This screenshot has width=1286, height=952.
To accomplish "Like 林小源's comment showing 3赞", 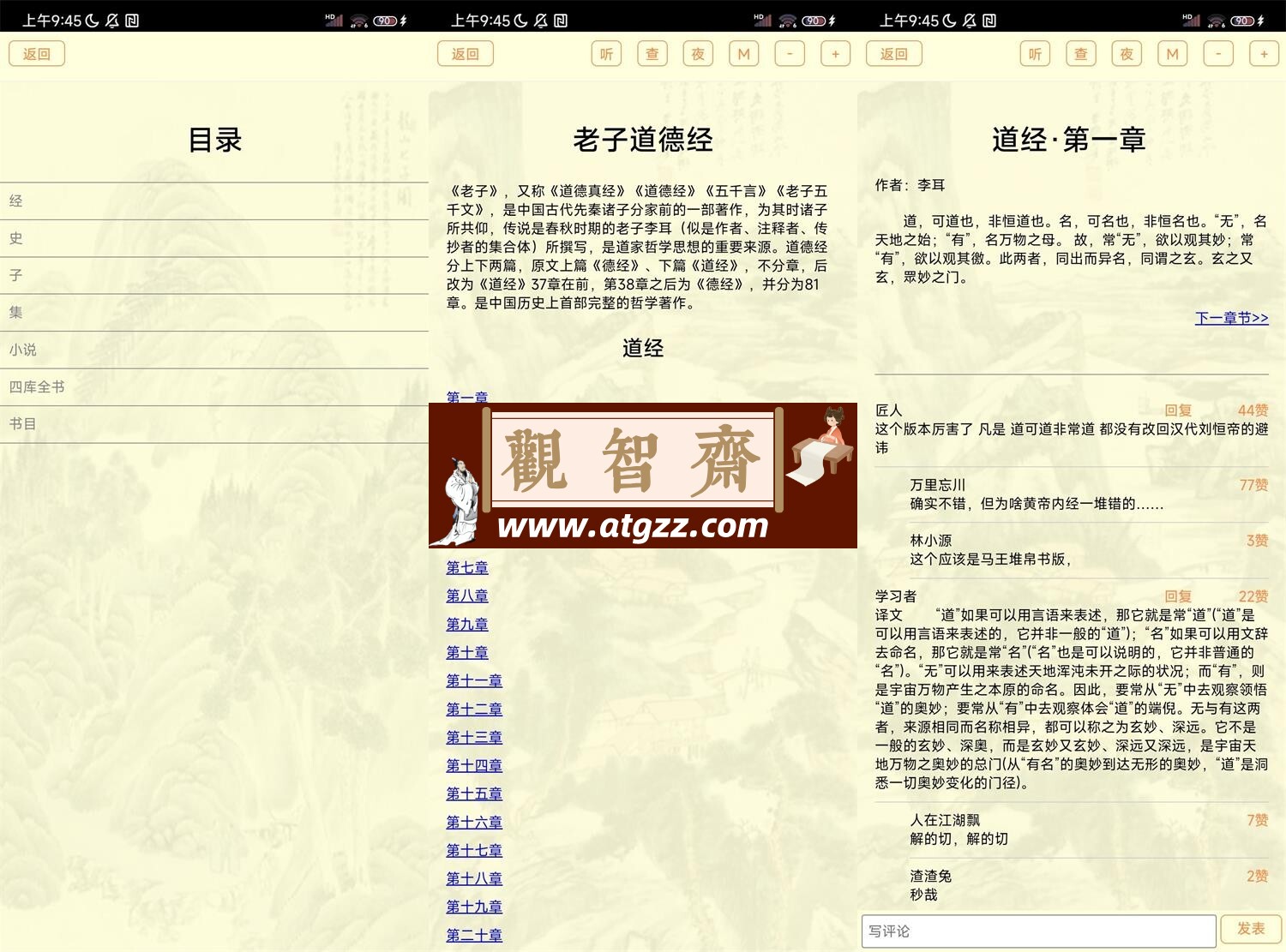I will pos(1257,541).
